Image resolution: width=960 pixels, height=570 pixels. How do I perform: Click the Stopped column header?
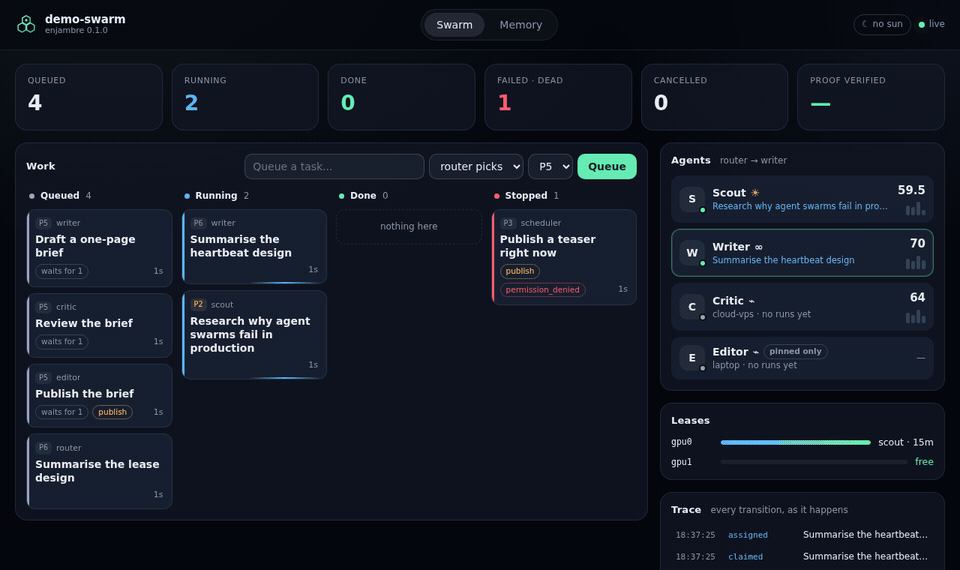[526, 195]
